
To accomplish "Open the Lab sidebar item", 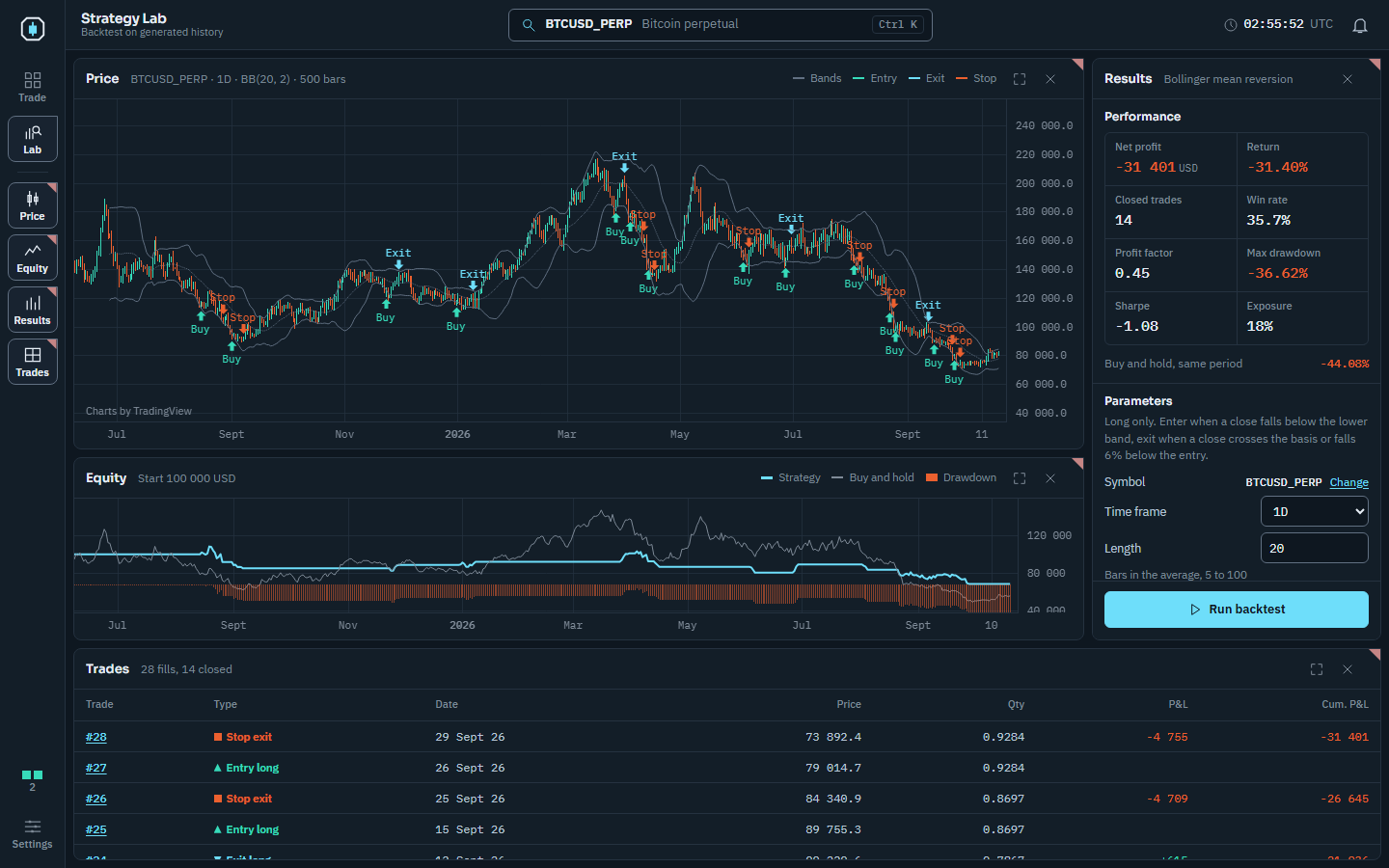I will coord(33,139).
